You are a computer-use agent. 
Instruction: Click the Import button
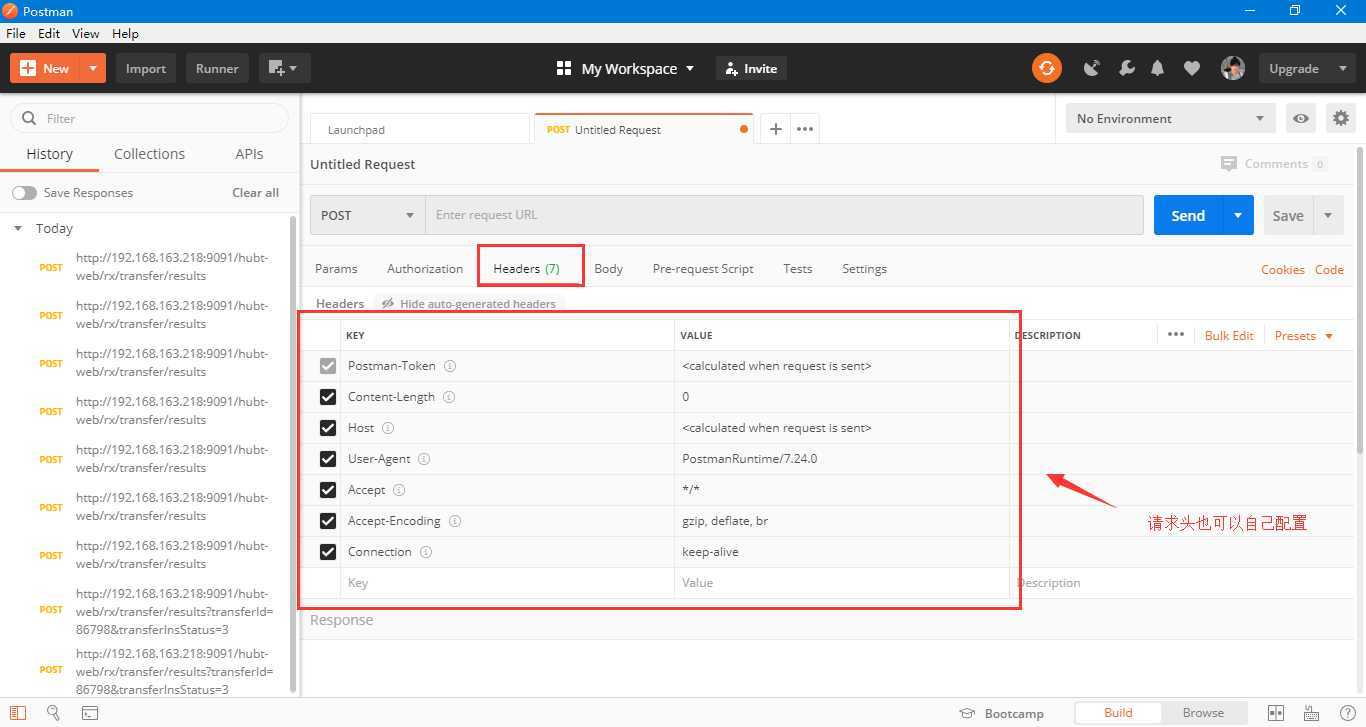coord(146,68)
